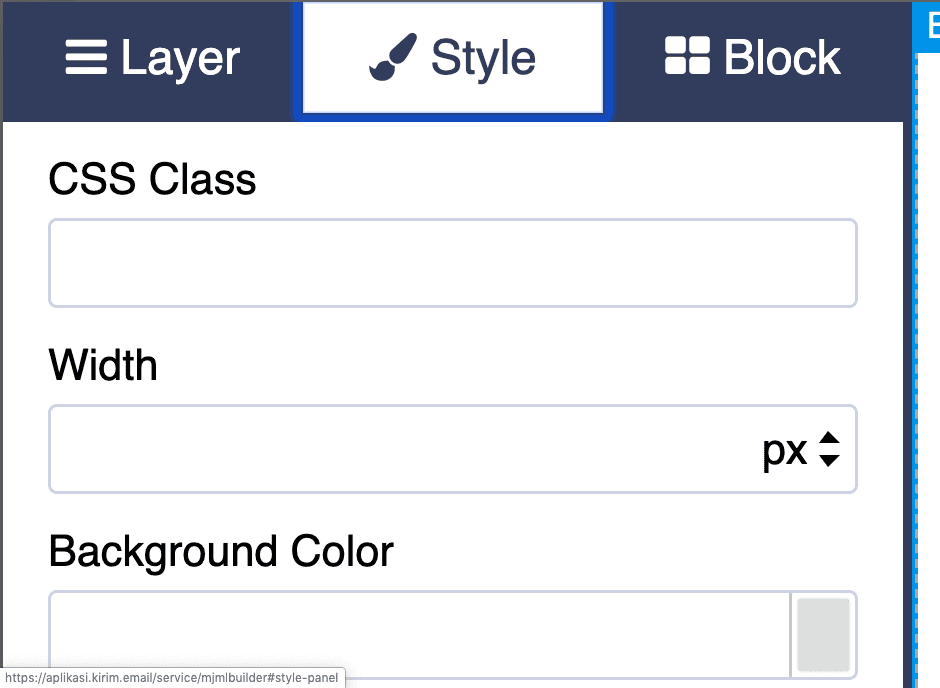The image size is (940, 688).
Task: Click the Background Color label
Action: click(x=221, y=551)
